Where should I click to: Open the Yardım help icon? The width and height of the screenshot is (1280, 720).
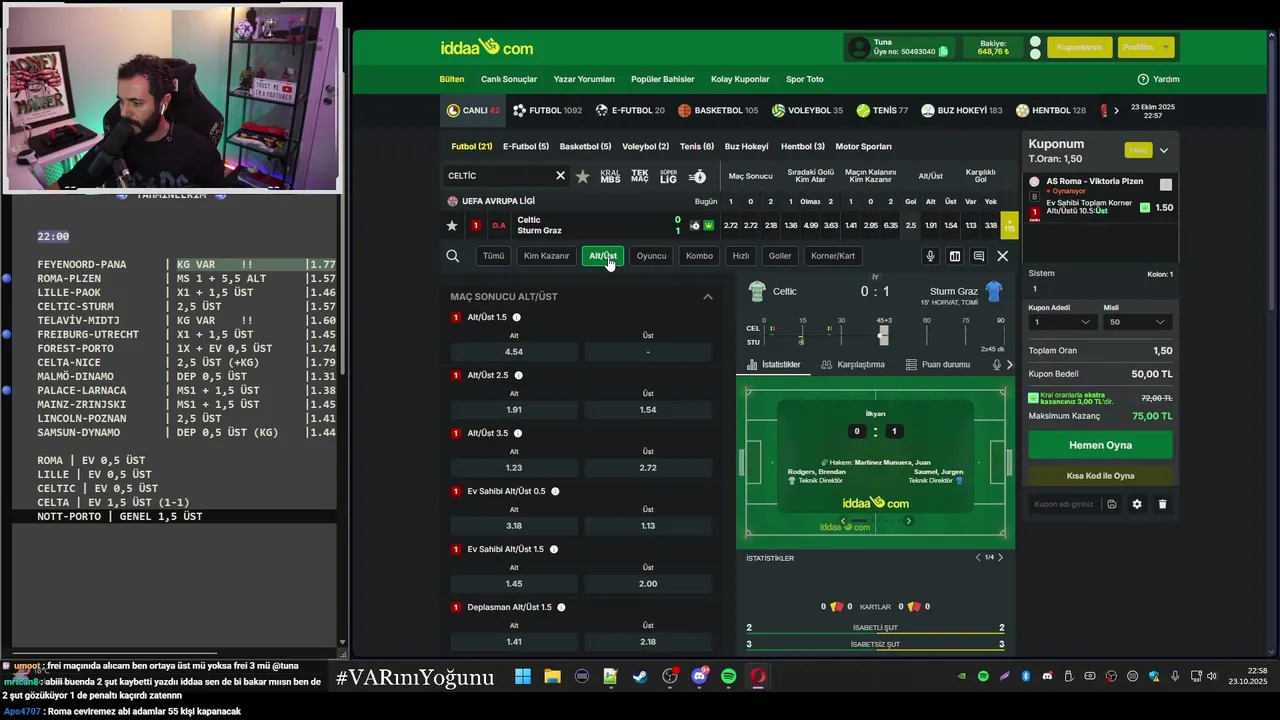click(x=1143, y=79)
